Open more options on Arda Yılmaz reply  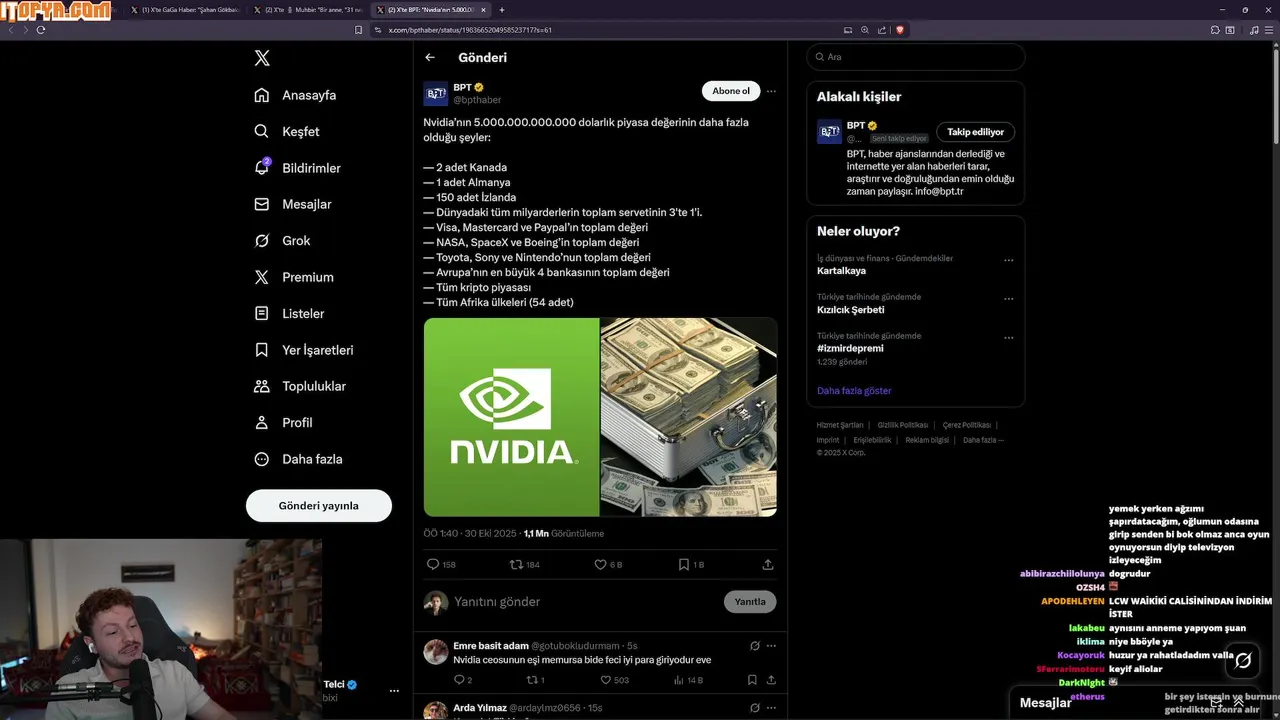(771, 708)
